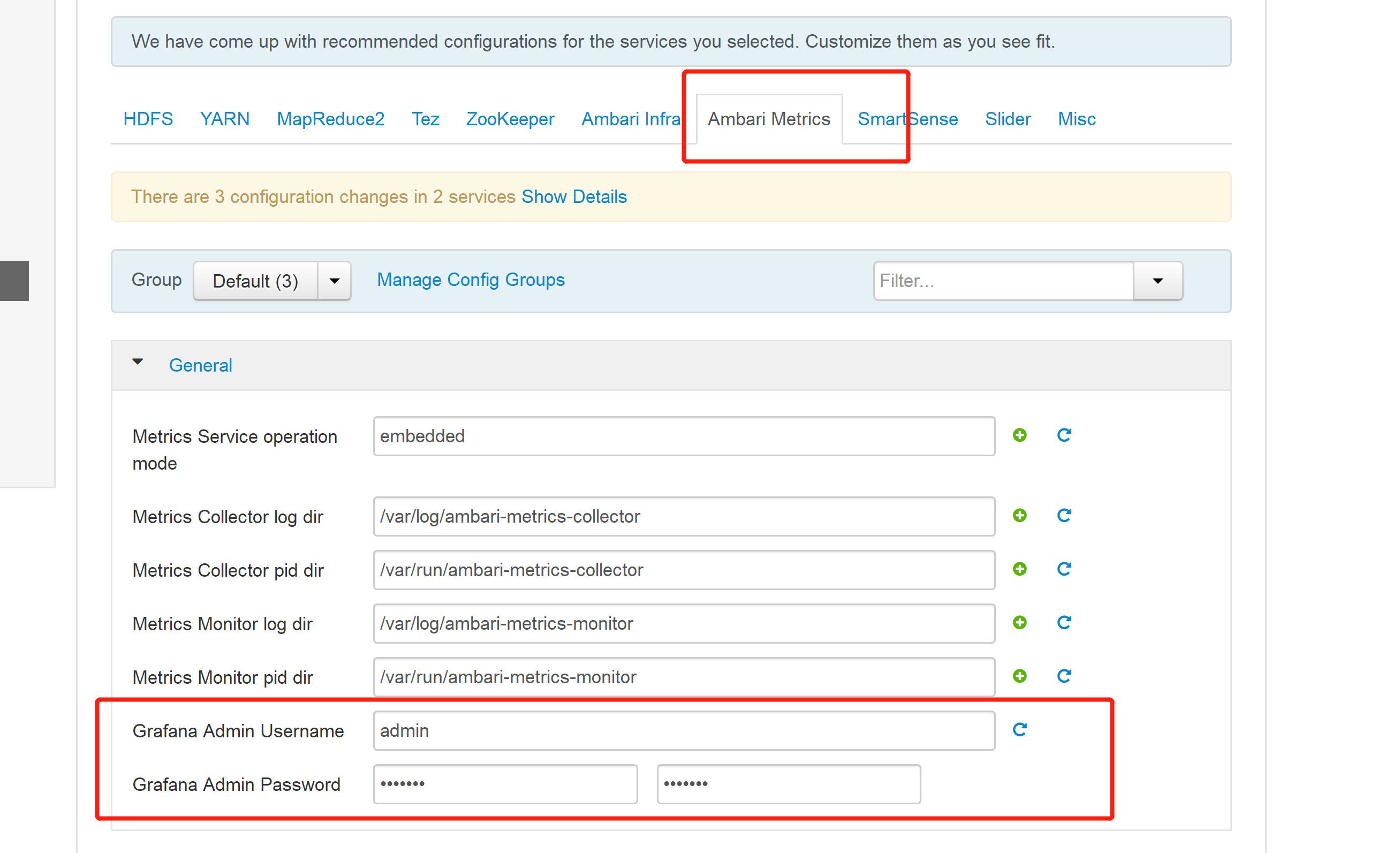Select the Ambari Metrics tab
The image size is (1400, 853).
click(768, 118)
